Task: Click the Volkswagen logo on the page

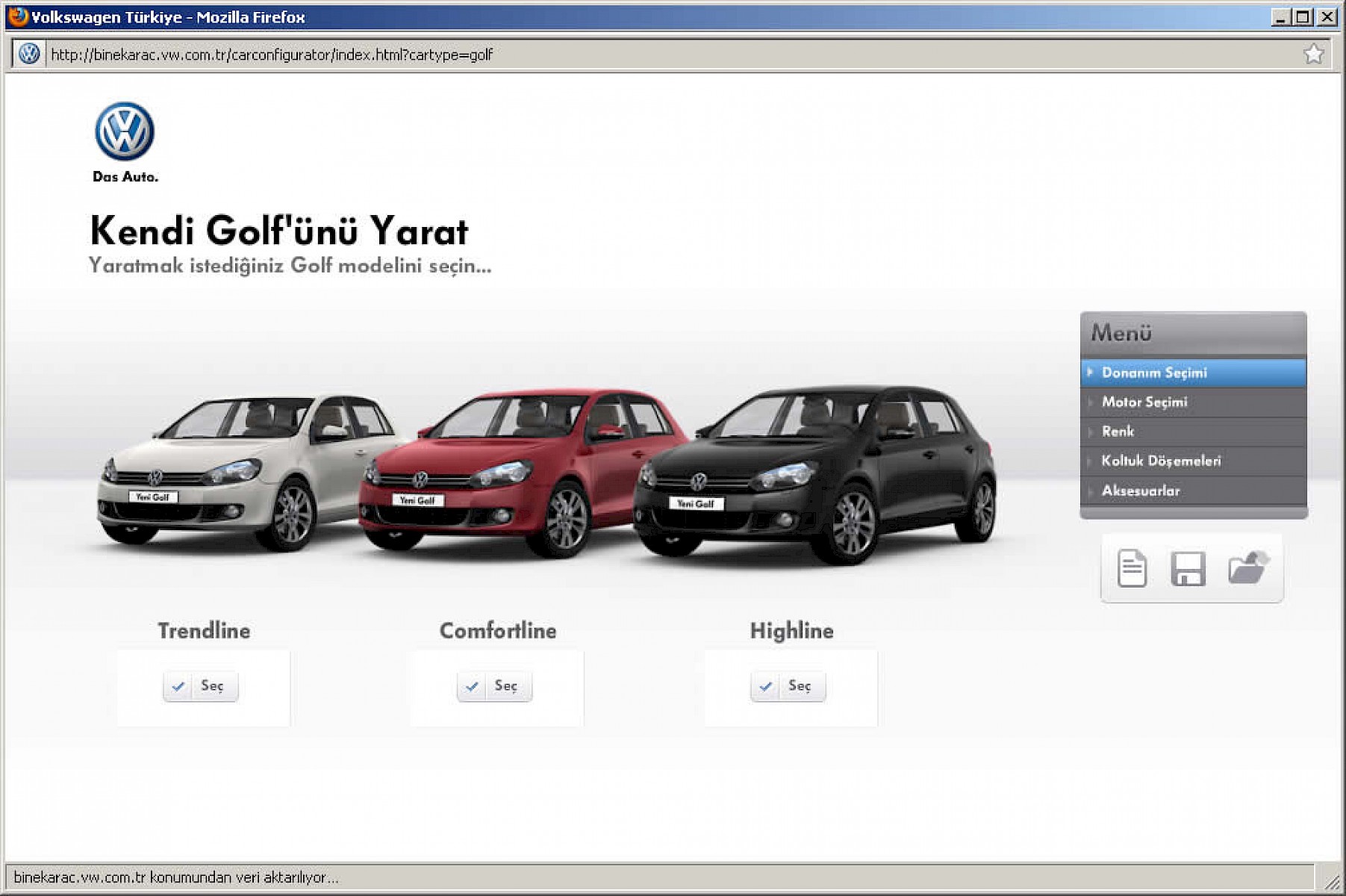Action: [x=125, y=132]
